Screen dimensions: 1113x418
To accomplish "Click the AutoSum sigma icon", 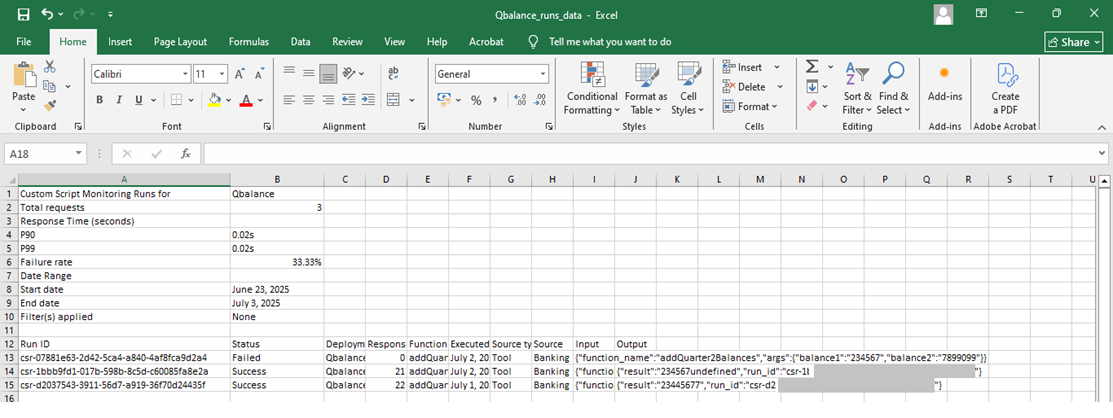I will [812, 66].
